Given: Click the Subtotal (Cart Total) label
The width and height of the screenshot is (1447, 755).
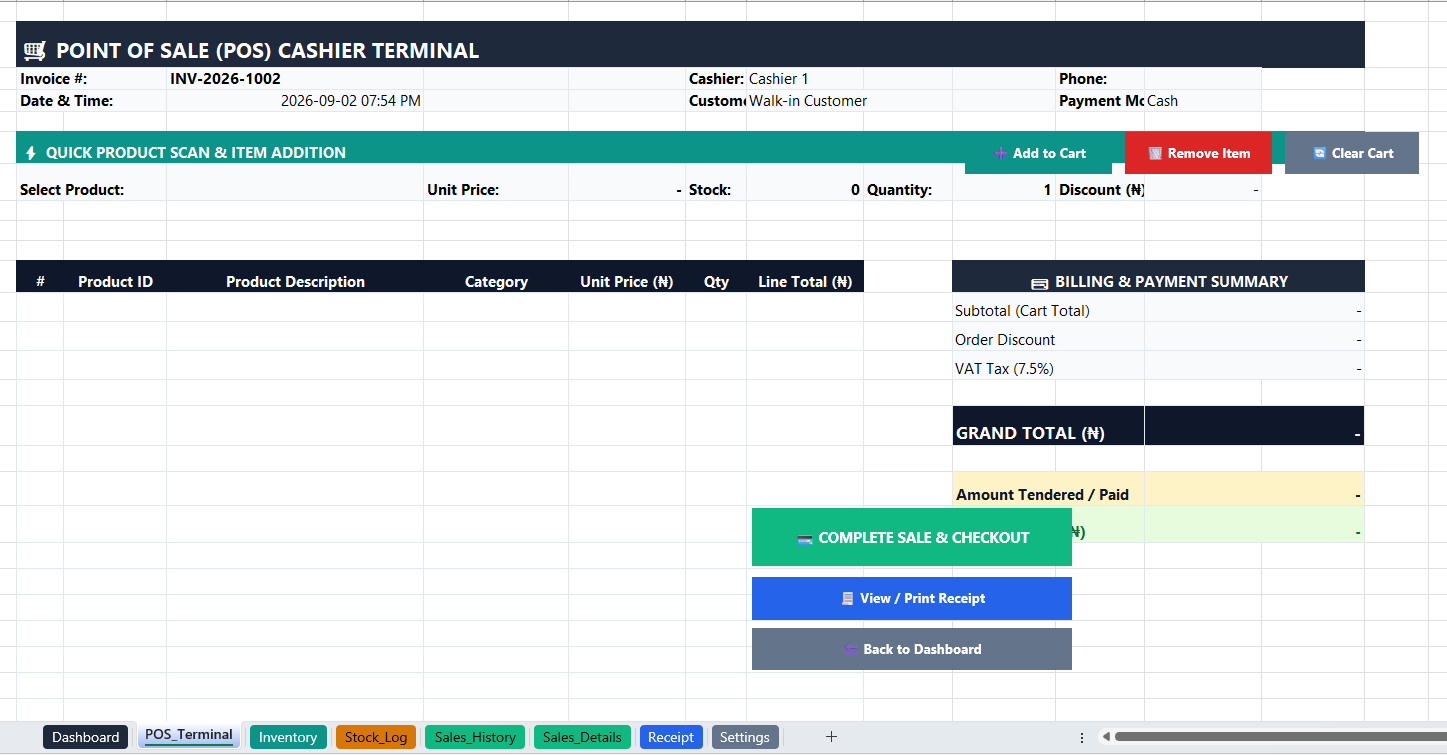Looking at the screenshot, I should (x=1022, y=311).
